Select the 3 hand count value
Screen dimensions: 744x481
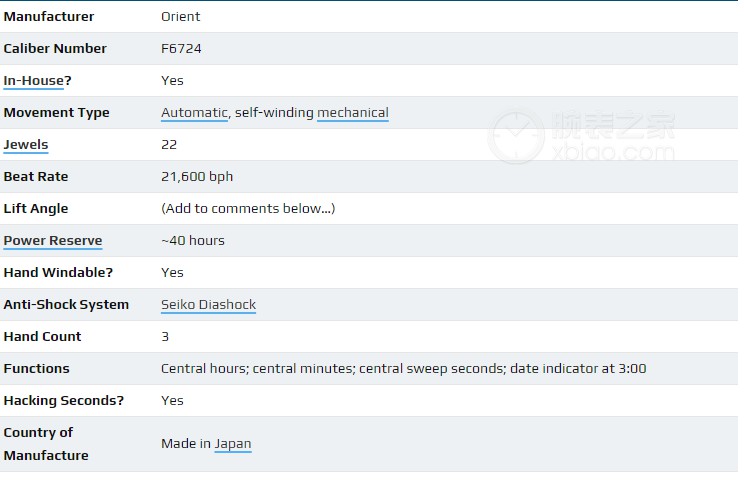165,337
